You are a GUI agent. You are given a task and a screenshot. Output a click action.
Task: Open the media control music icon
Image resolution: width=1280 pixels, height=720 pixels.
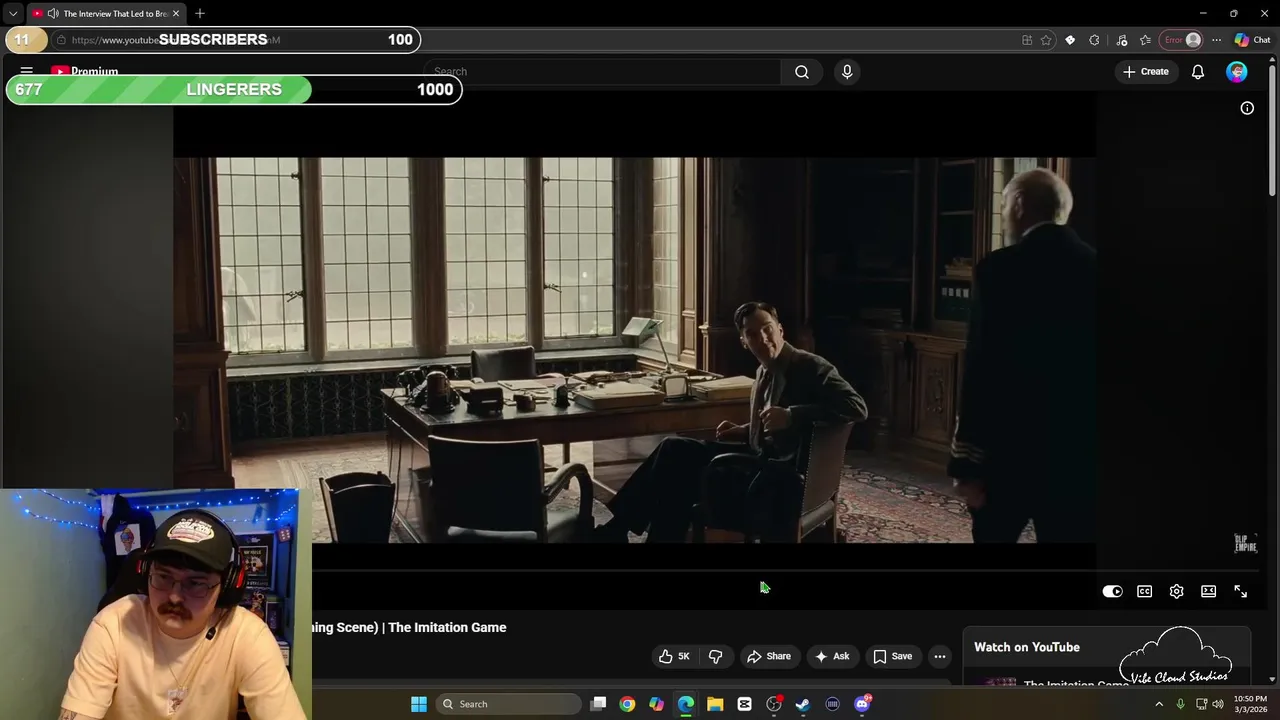pyautogui.click(x=1122, y=40)
